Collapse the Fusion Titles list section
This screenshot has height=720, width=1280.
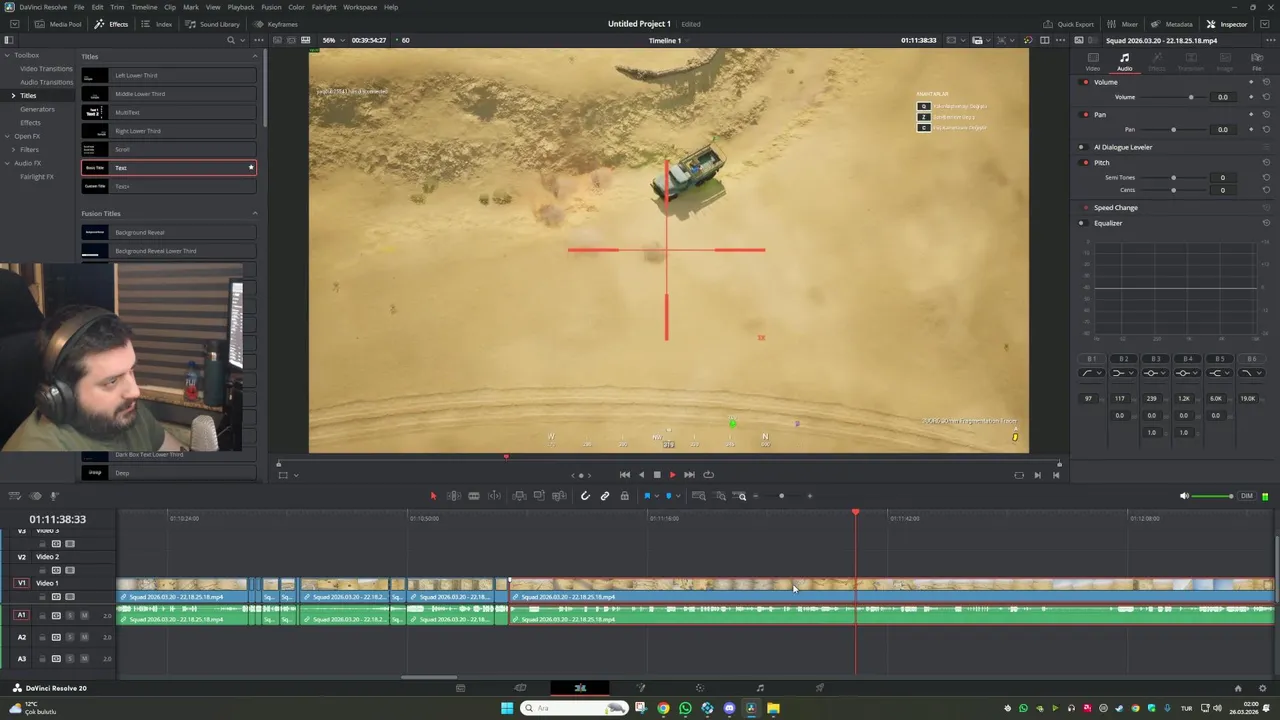tap(254, 213)
